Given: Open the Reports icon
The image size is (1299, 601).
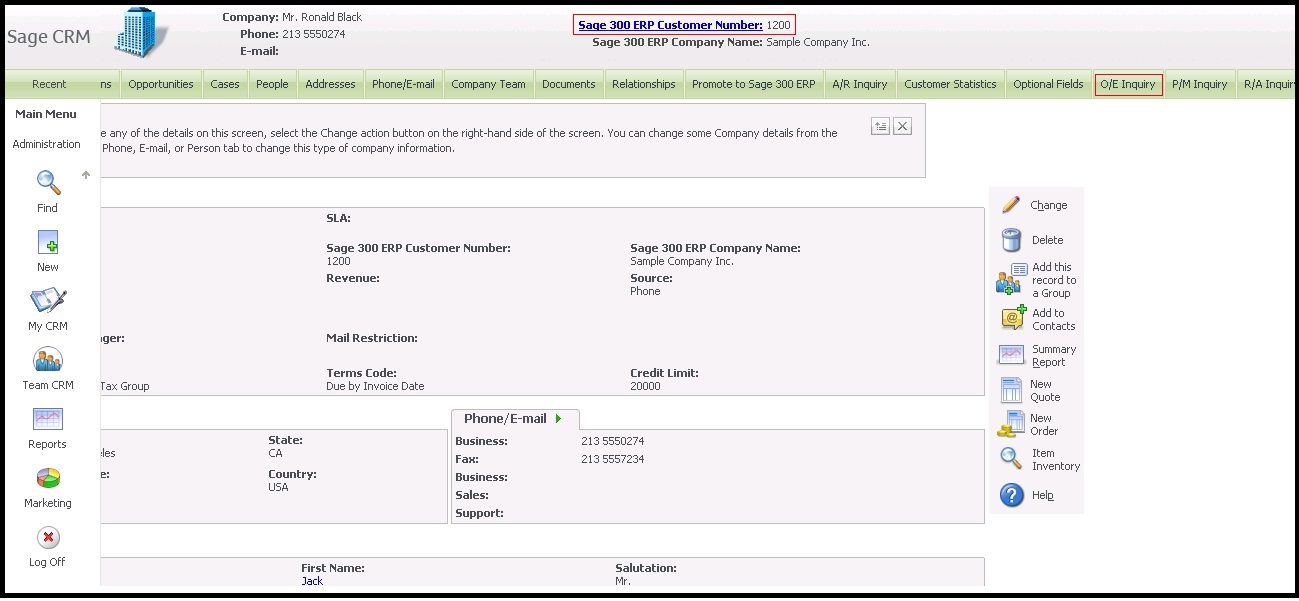Looking at the screenshot, I should tap(48, 419).
